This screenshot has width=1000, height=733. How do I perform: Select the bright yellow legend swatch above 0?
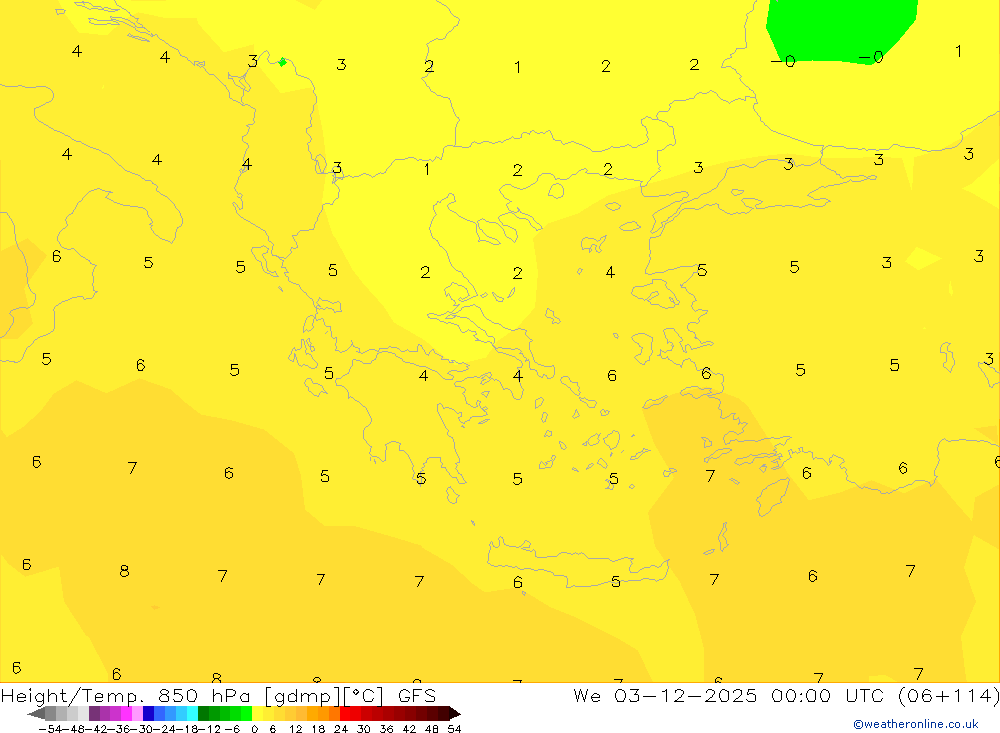[x=258, y=714]
